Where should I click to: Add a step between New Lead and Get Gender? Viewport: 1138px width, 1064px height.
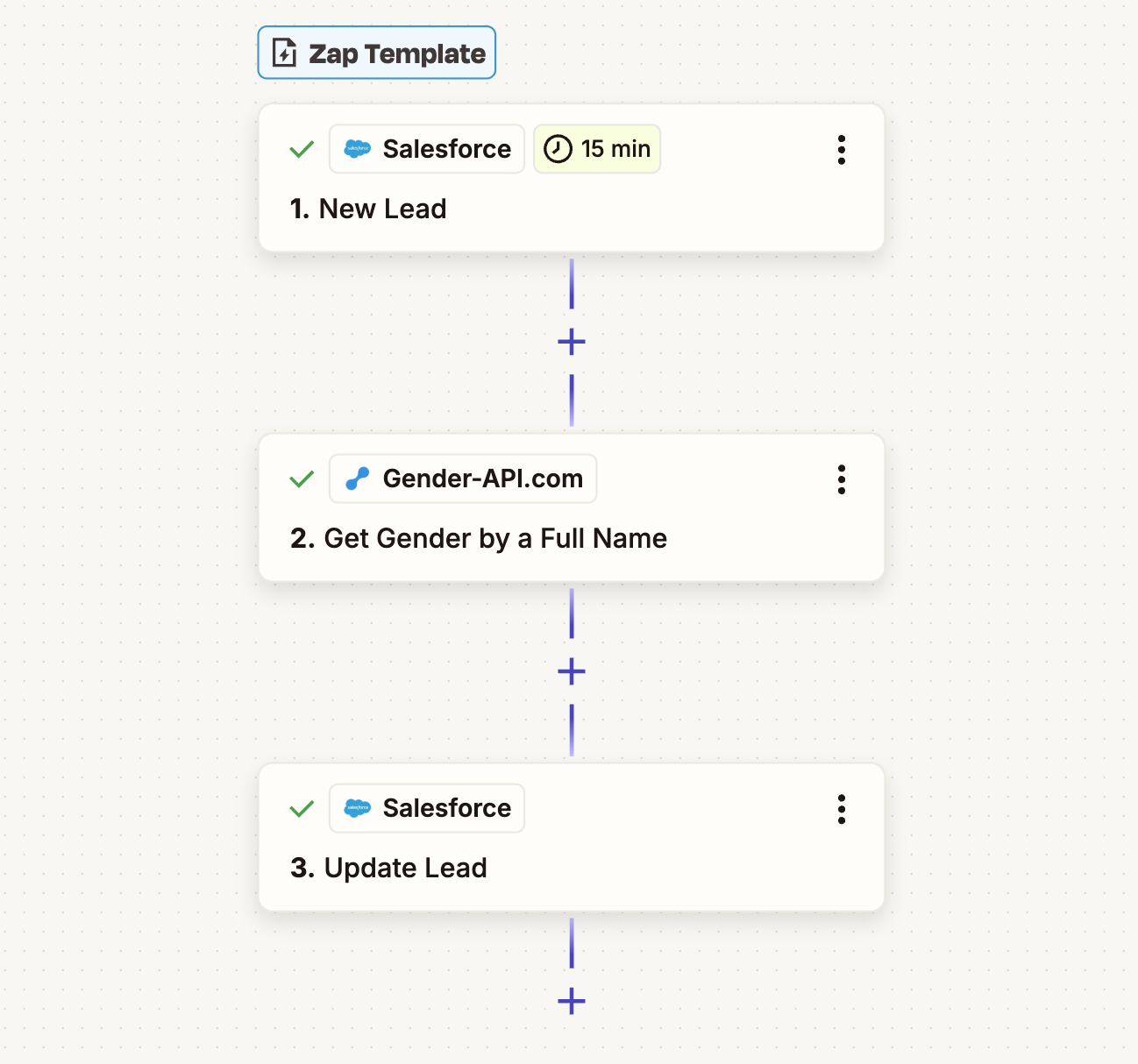pyautogui.click(x=571, y=341)
